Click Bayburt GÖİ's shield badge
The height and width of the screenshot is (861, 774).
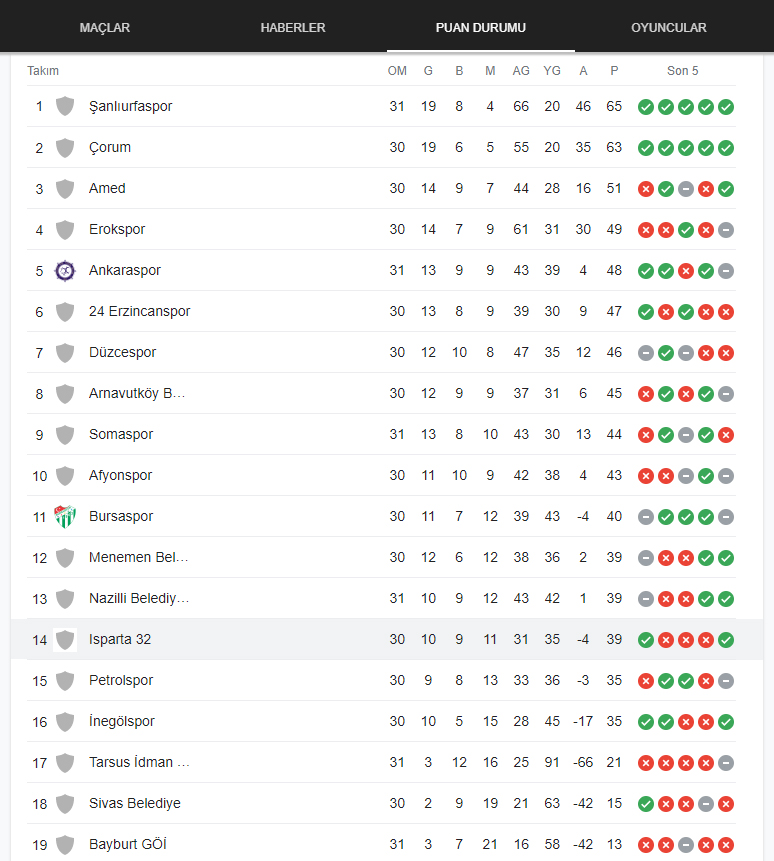65,845
